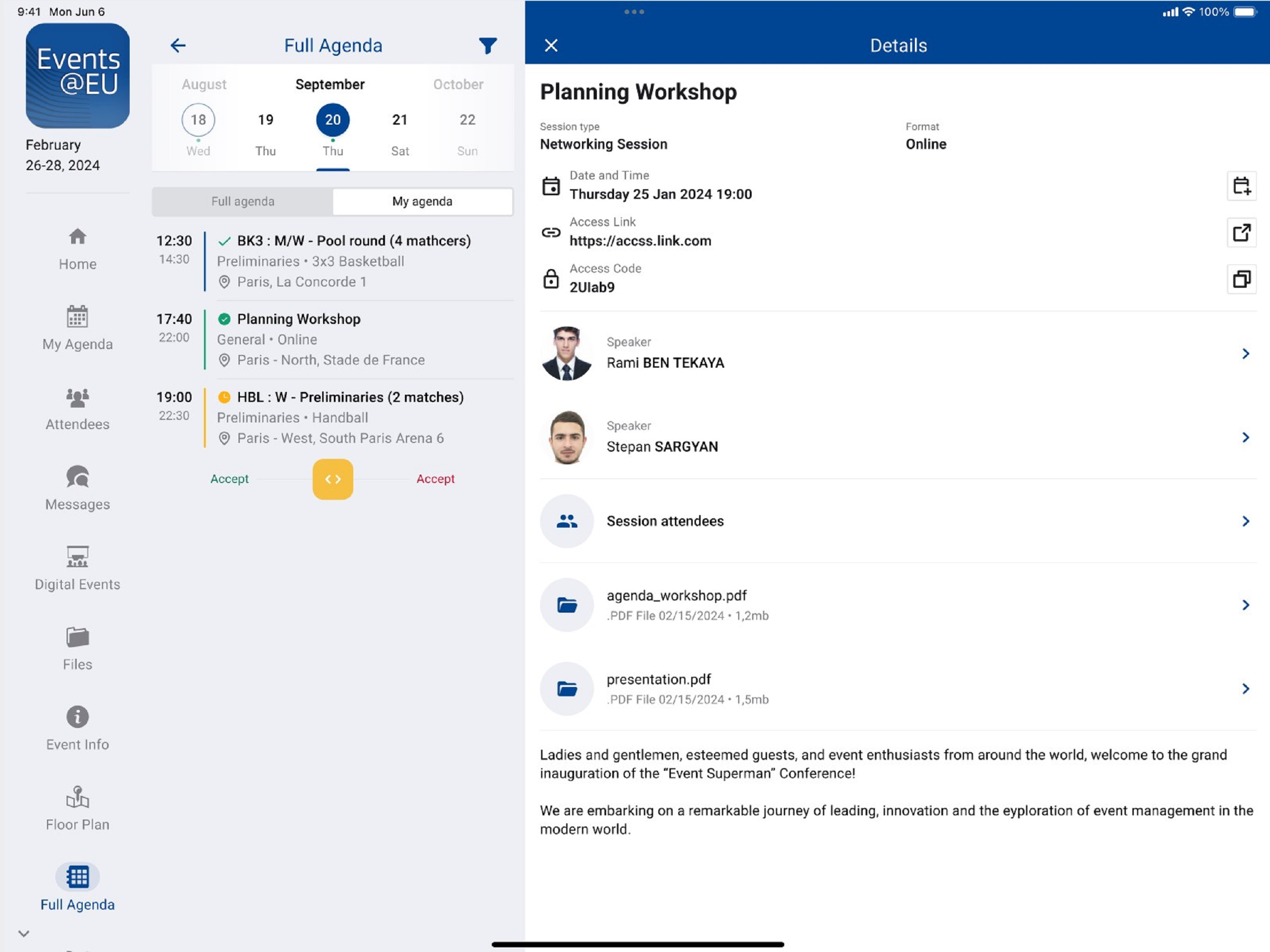The width and height of the screenshot is (1270, 952).
Task: Copy the access code 2Ulab9
Action: pos(1241,279)
